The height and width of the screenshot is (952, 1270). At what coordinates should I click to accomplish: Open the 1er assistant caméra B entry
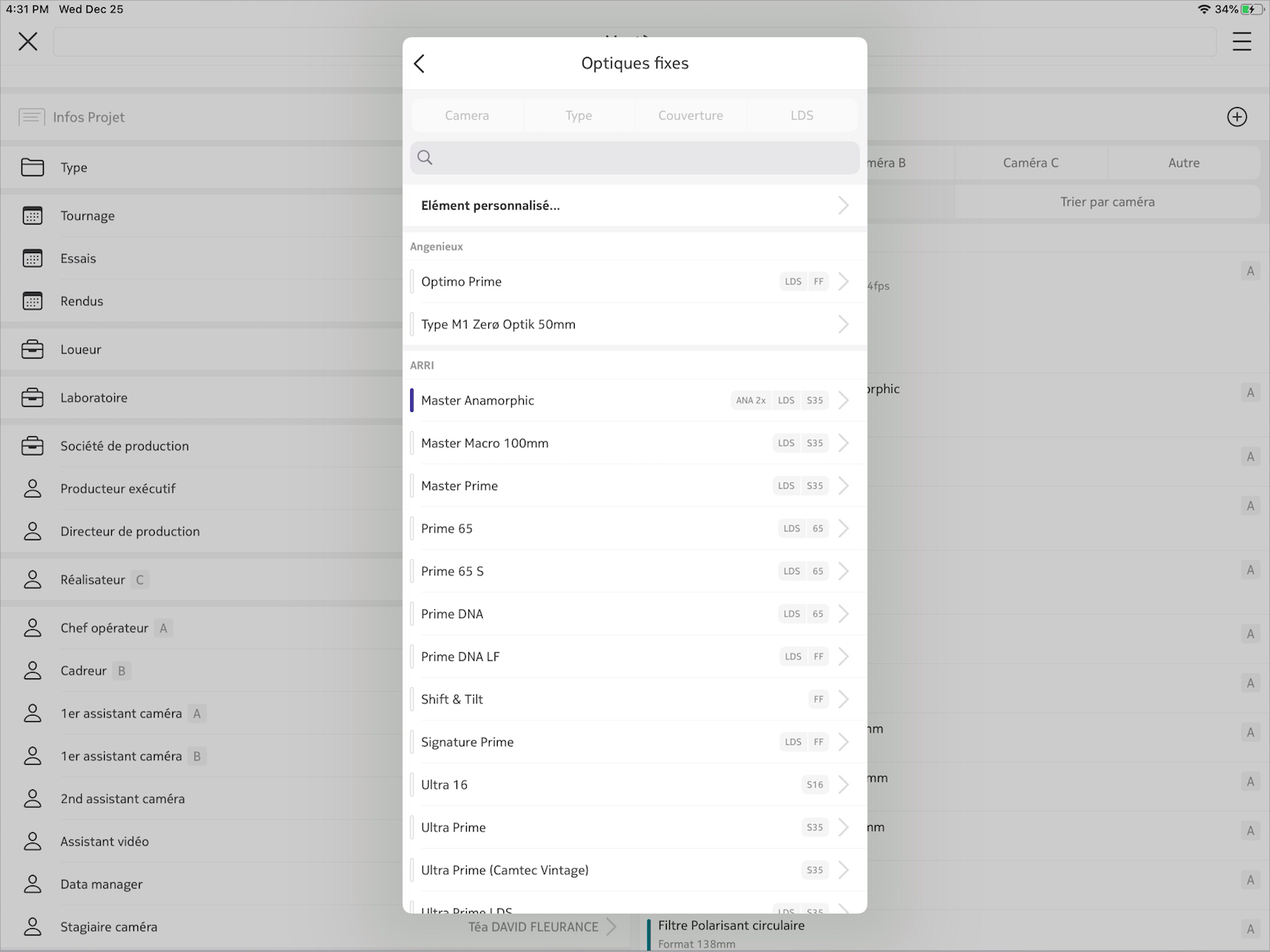click(x=202, y=757)
